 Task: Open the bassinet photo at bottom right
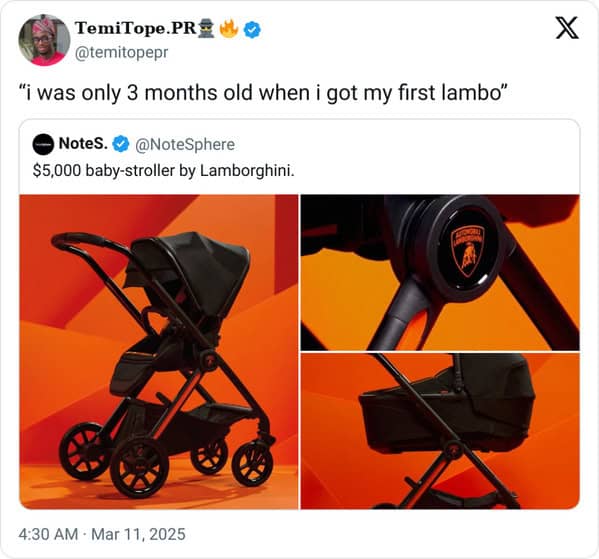440,431
